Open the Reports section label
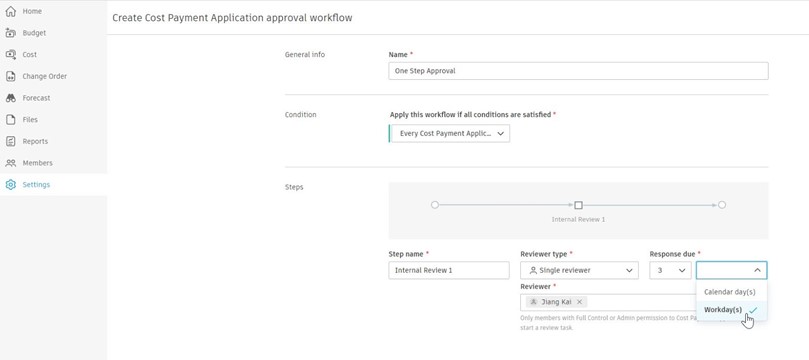 tap(35, 141)
